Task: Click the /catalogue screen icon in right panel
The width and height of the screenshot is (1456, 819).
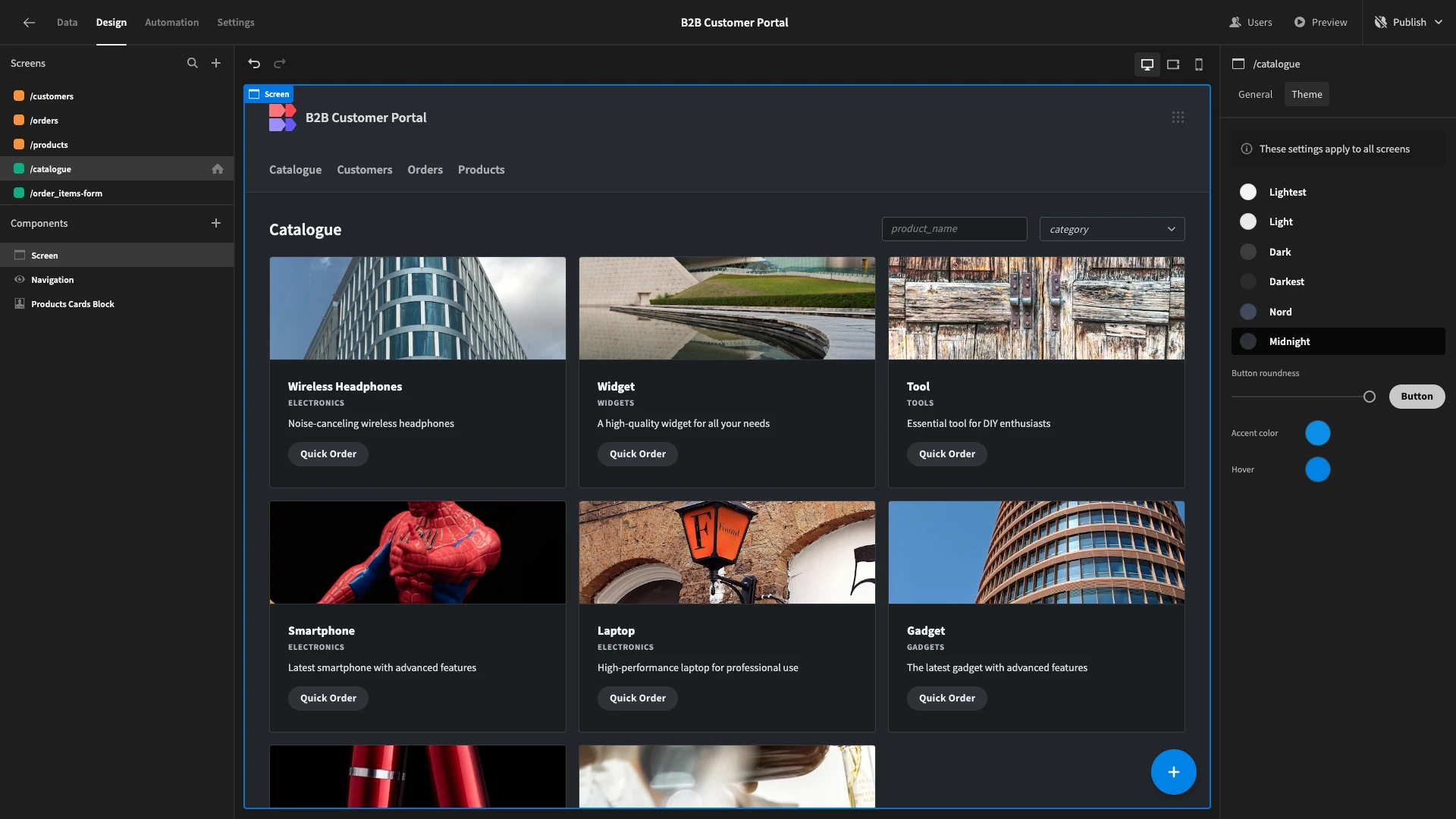Action: pos(1238,64)
